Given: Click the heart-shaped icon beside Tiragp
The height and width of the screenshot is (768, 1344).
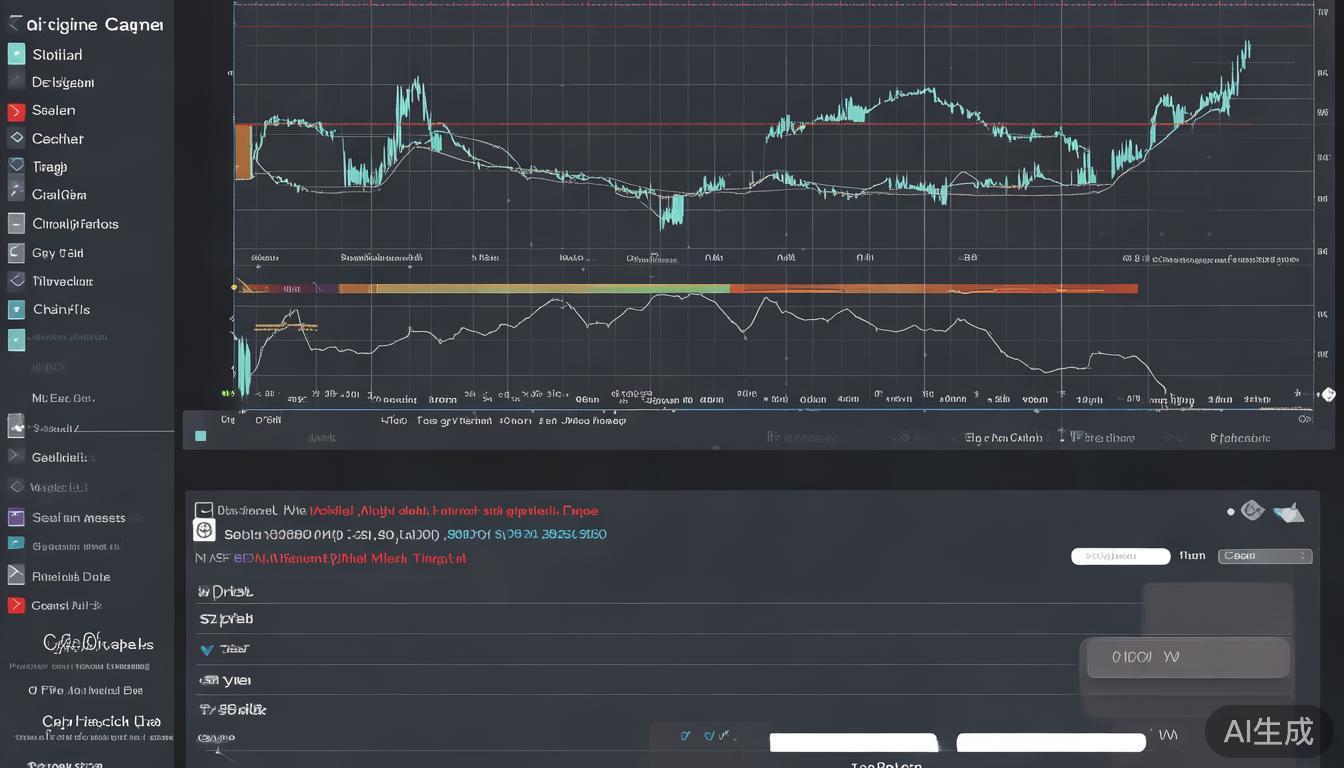Looking at the screenshot, I should [x=16, y=166].
